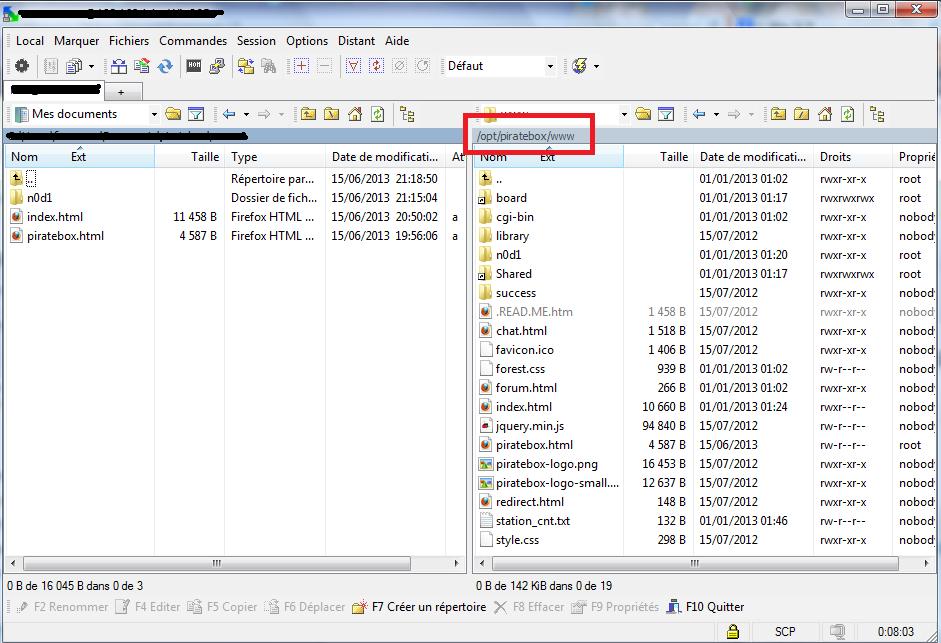
Task: Expand the remote panel back history arrow
Action: [x=718, y=115]
